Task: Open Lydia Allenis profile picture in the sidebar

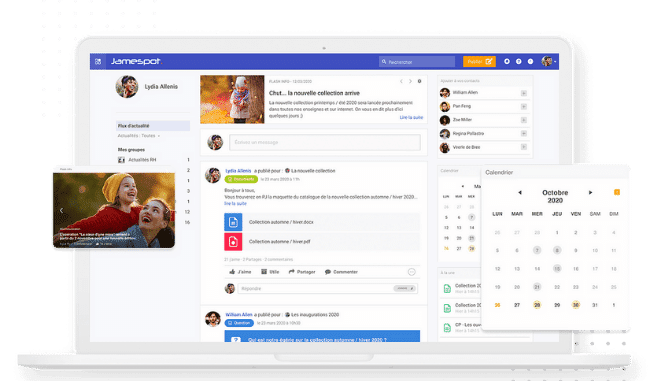Action: 126,87
